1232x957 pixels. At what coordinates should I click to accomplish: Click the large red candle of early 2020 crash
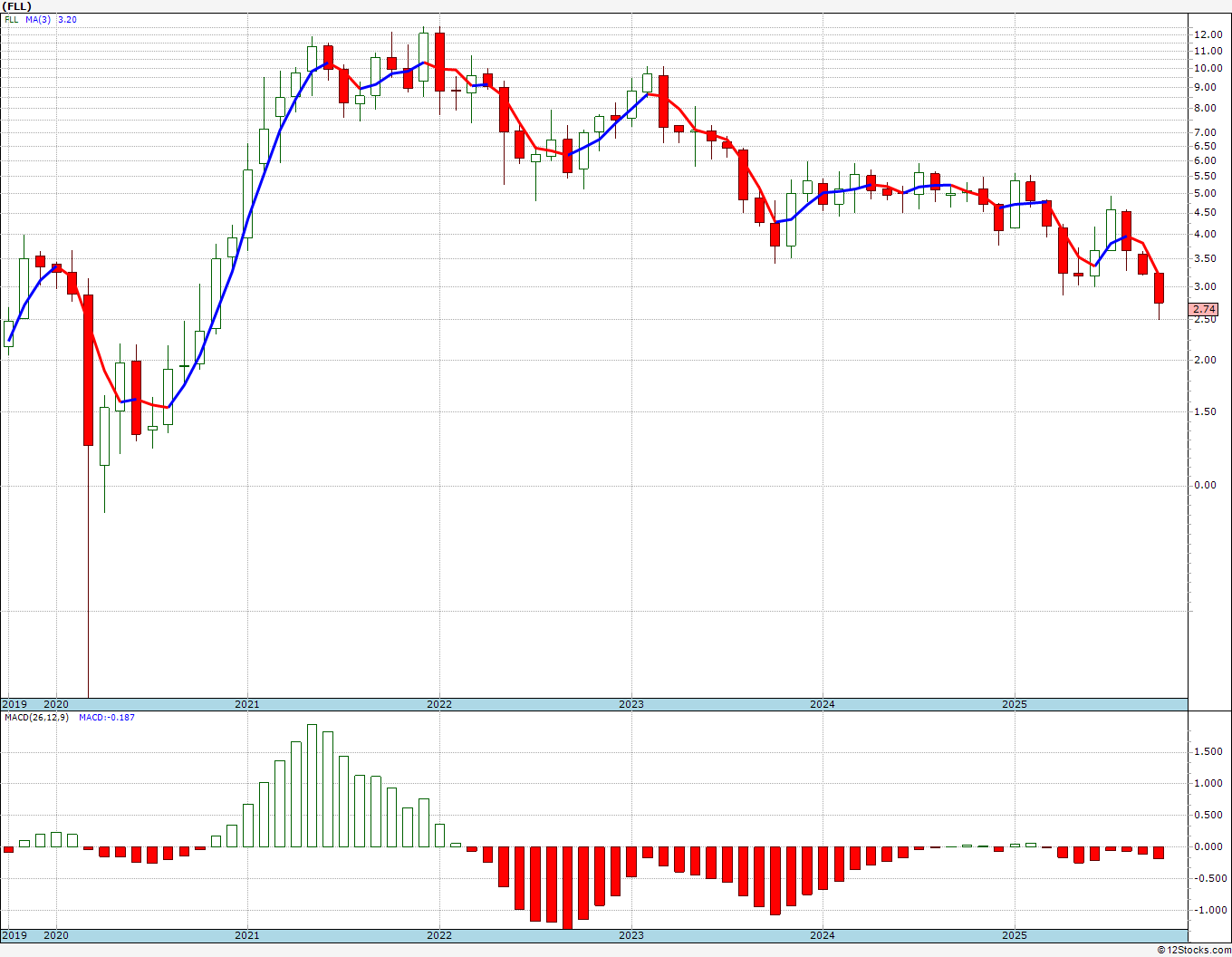click(x=88, y=370)
